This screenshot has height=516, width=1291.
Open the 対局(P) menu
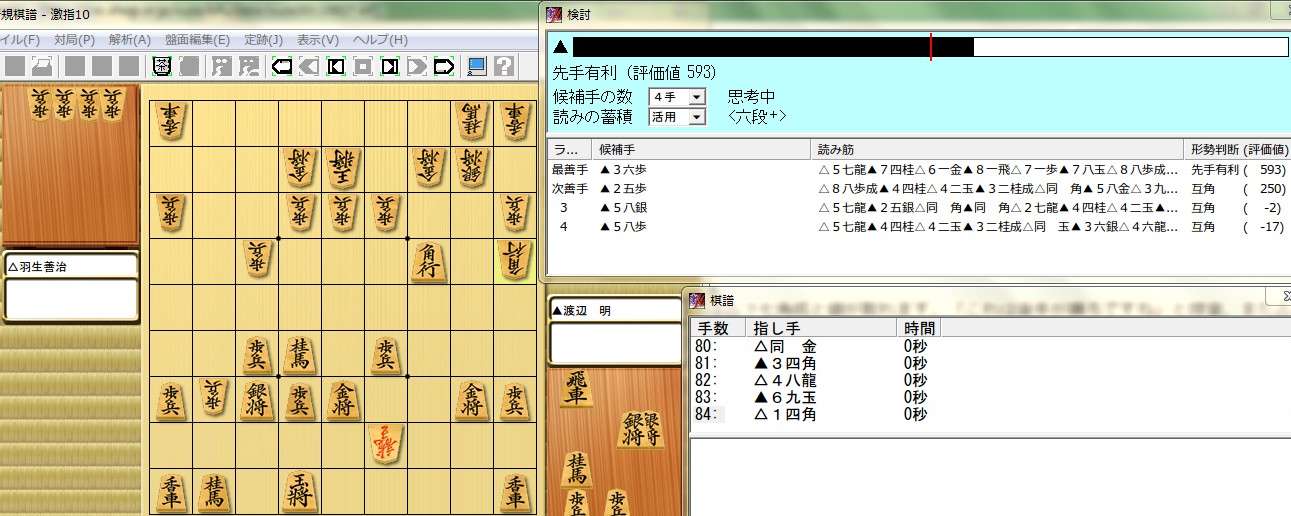pos(74,40)
